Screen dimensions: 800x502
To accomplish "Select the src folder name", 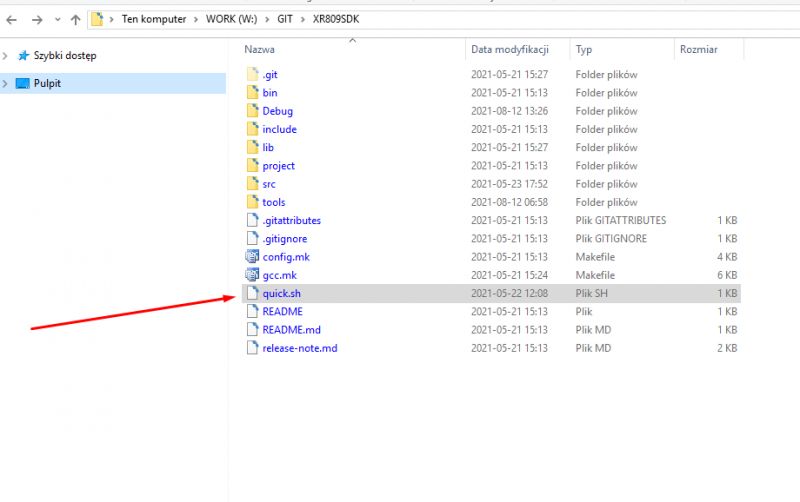I will point(269,184).
